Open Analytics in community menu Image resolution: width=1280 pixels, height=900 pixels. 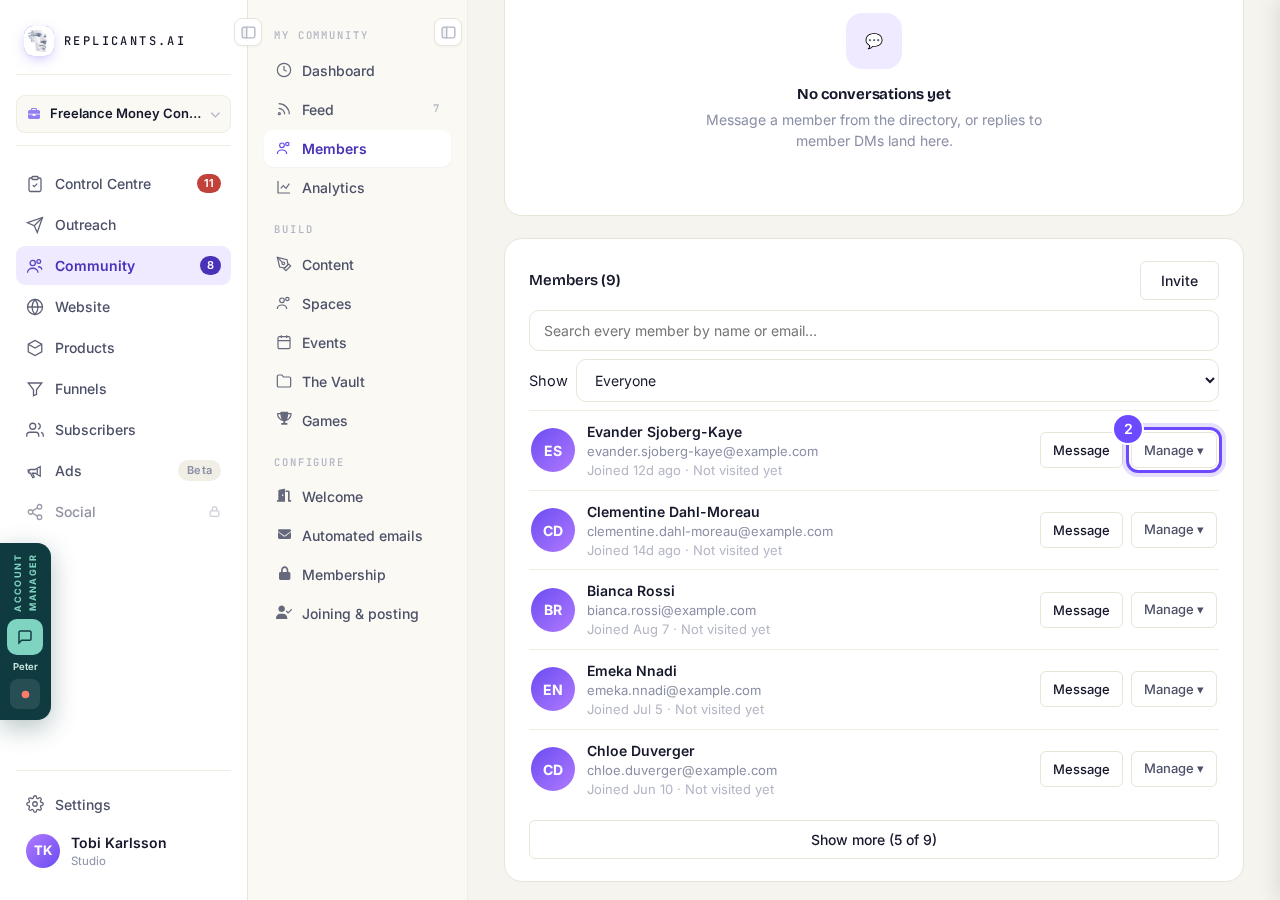pos(357,187)
